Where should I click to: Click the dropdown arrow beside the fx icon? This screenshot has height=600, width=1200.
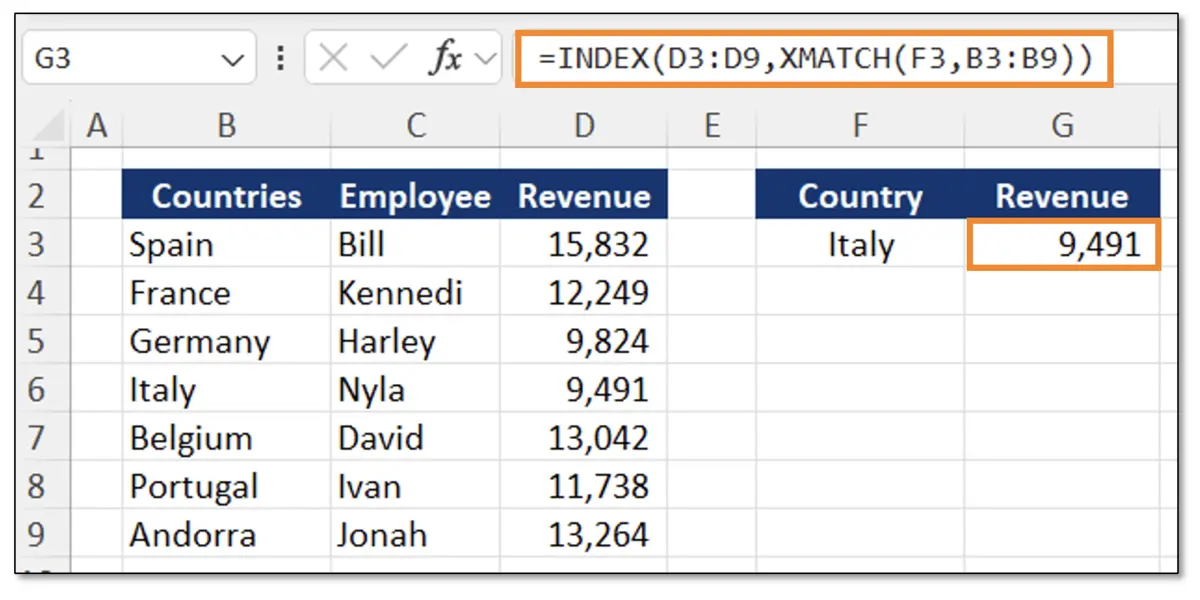pyautogui.click(x=484, y=56)
